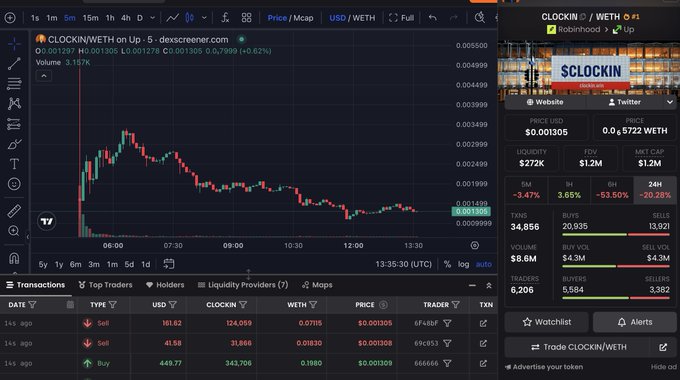Toggle the auto scale mode
Screen dimensions: 680x380
point(484,264)
